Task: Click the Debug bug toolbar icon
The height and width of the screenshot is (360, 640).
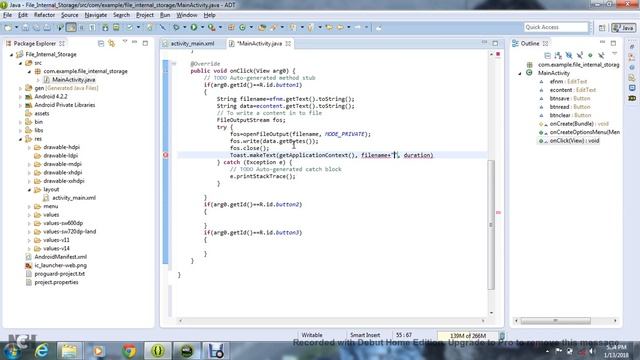Action: [176, 27]
